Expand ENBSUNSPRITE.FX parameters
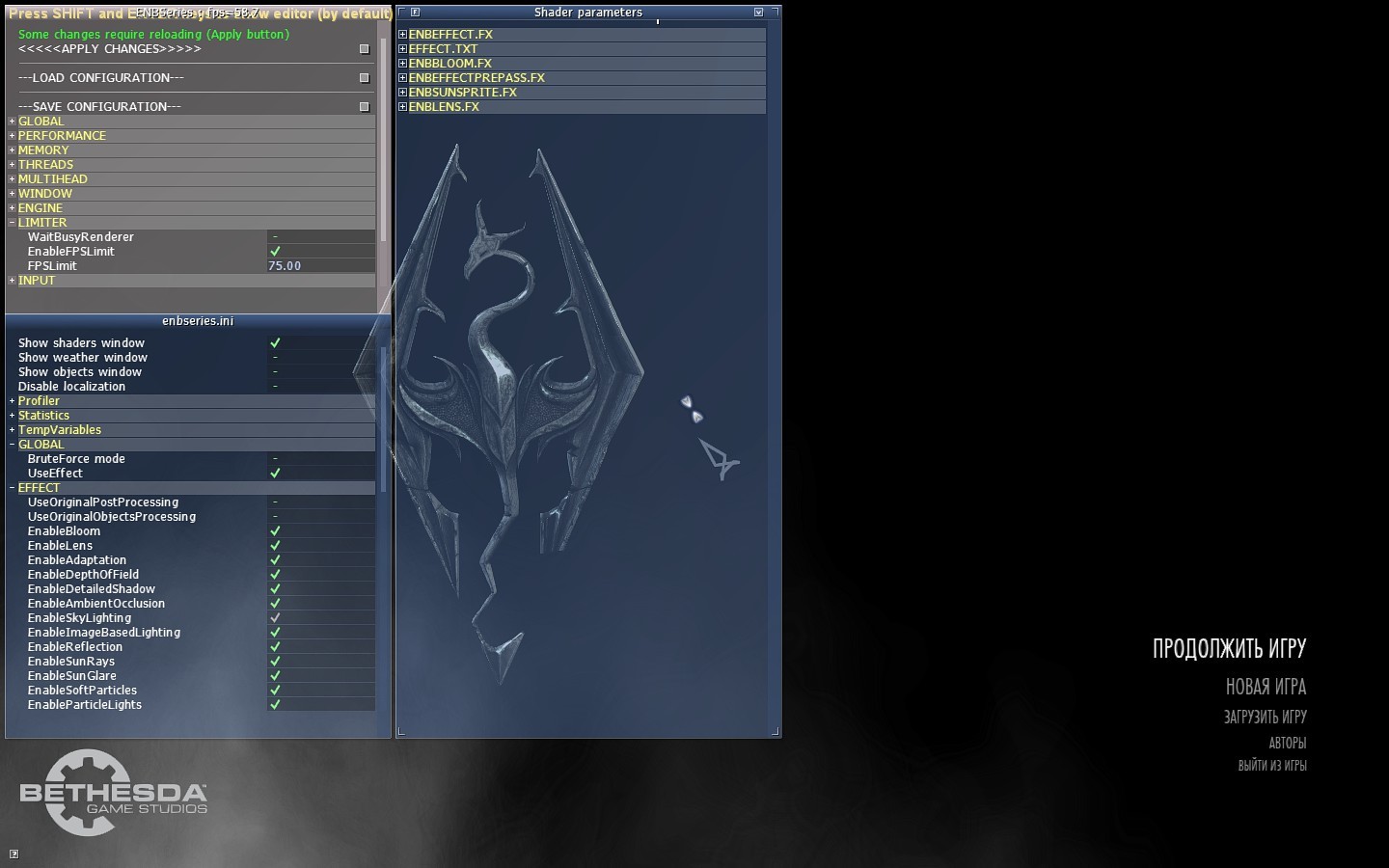The width and height of the screenshot is (1389, 868). 403,93
